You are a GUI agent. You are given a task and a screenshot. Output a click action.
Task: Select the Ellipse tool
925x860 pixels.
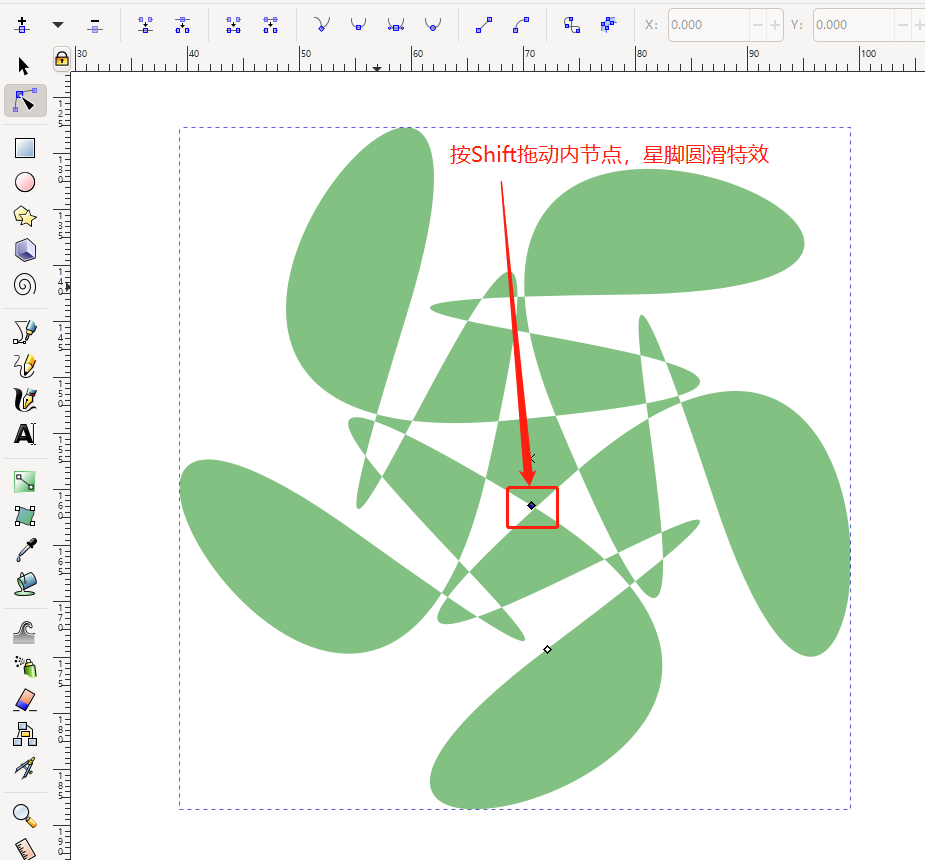25,182
